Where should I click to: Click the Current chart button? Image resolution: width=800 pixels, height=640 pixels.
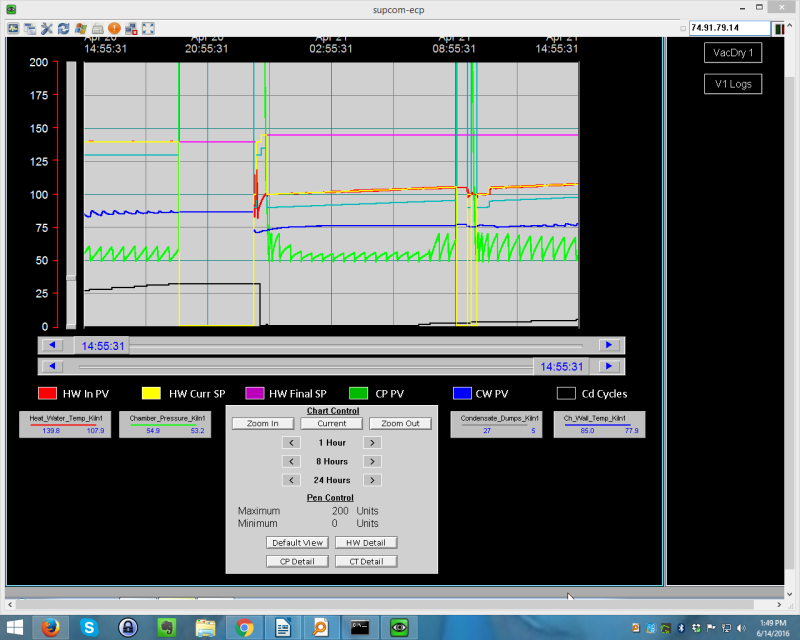332,424
